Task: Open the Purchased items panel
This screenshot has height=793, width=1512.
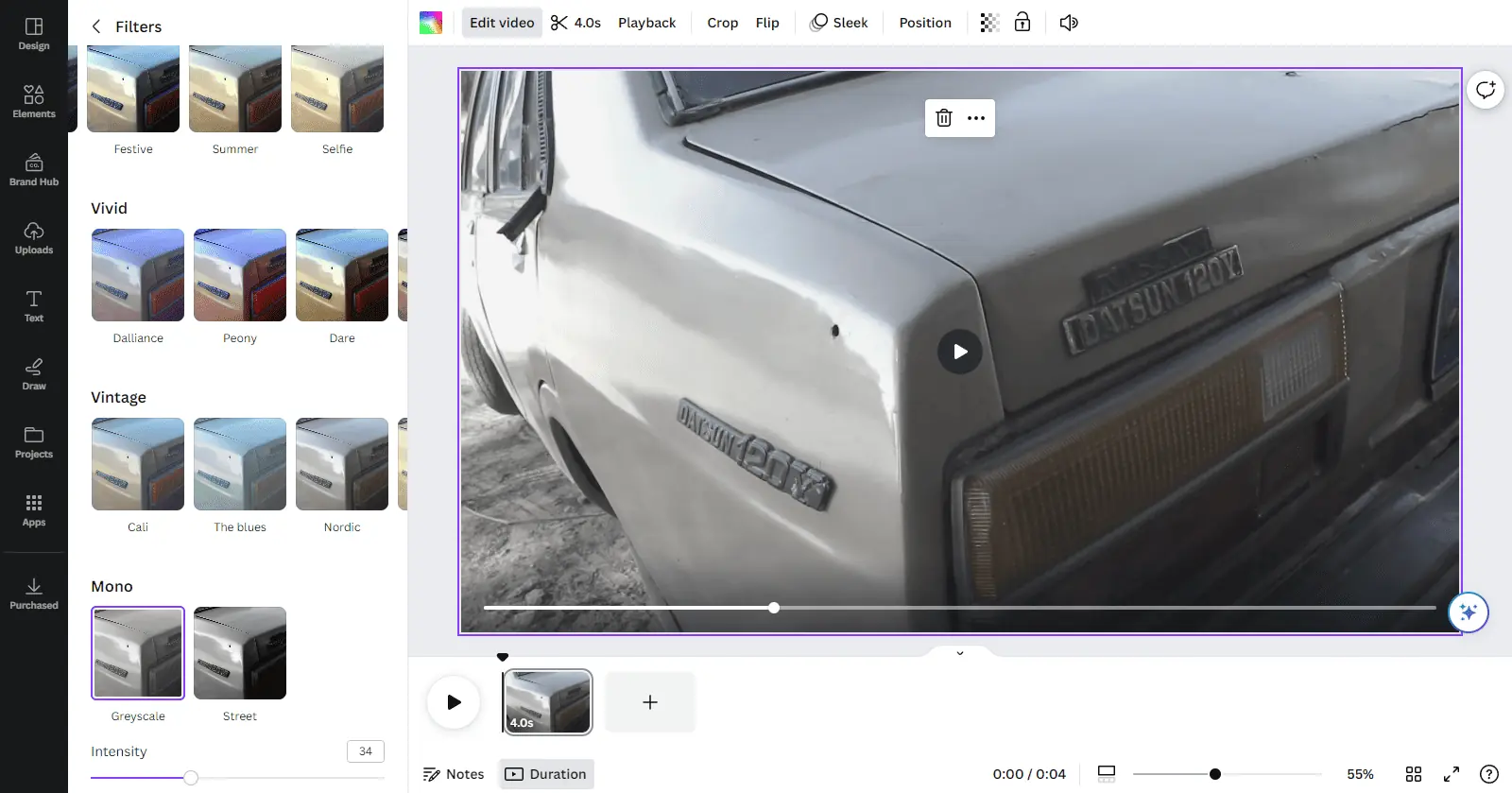Action: [34, 593]
